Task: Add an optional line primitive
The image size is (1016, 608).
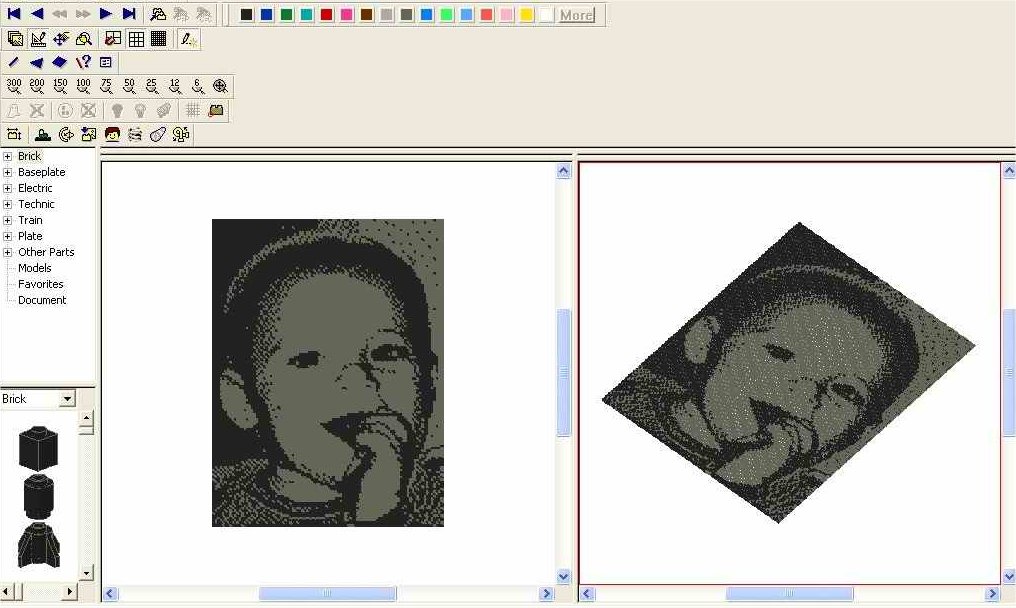Action: 83,62
